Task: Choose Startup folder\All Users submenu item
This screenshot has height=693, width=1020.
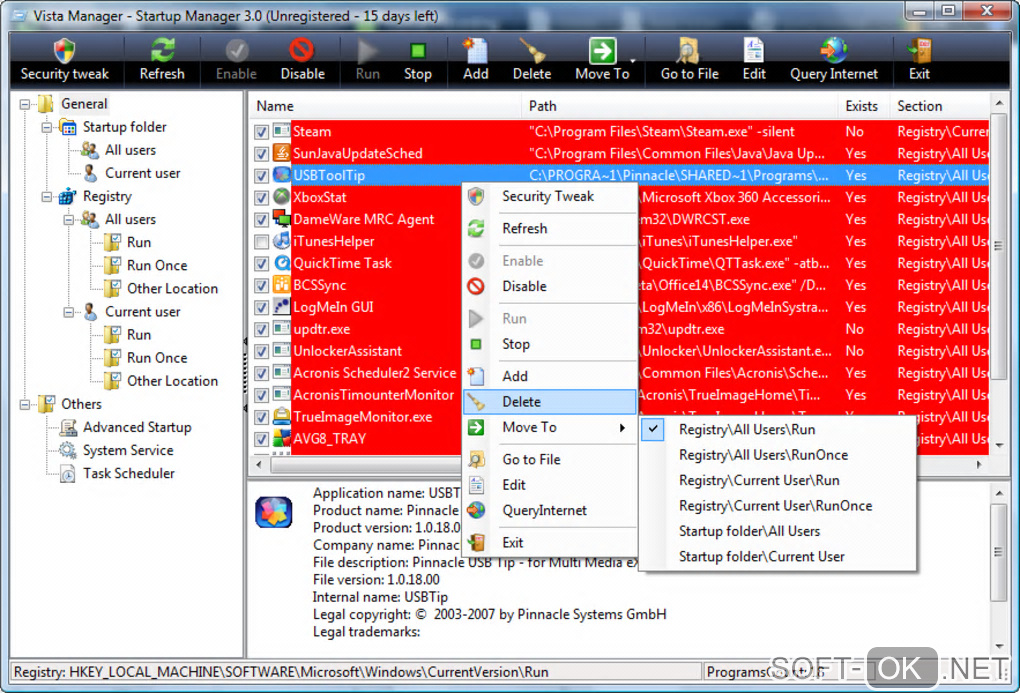Action: click(x=778, y=531)
